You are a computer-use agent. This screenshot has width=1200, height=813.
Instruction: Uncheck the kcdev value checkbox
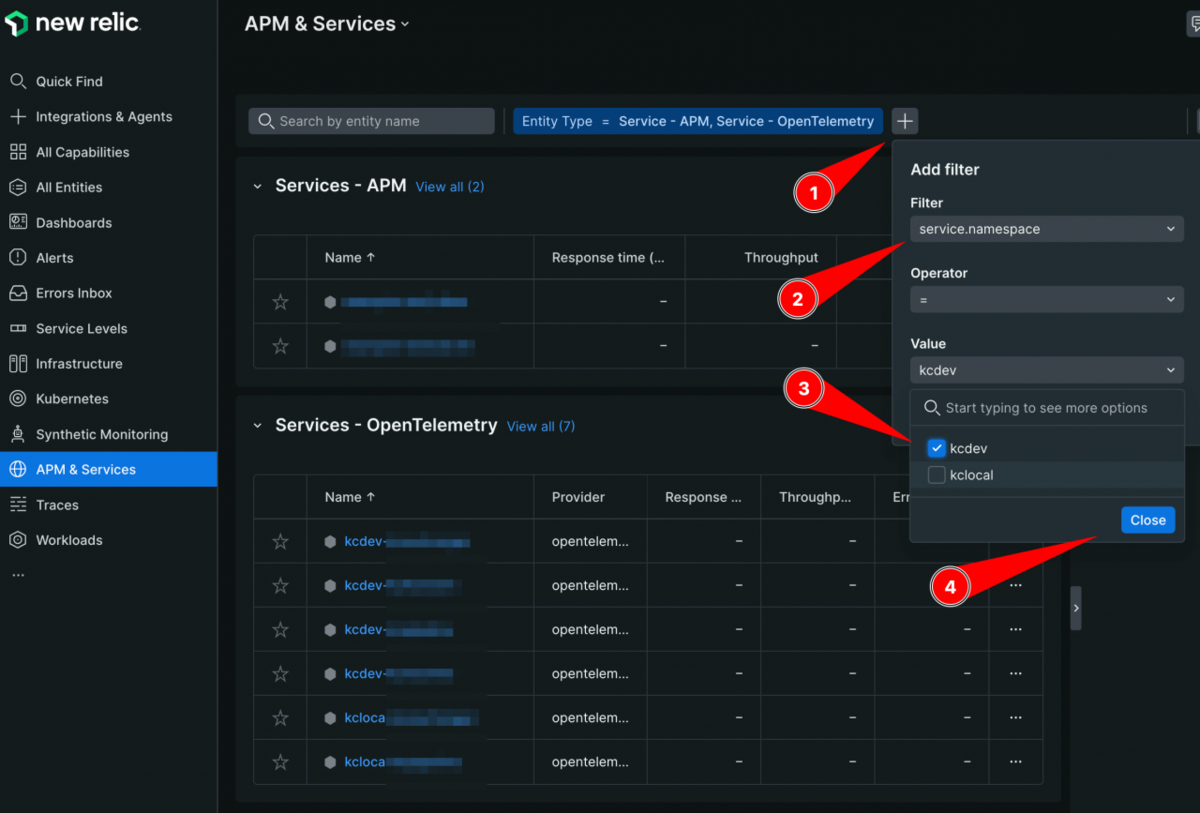point(936,448)
